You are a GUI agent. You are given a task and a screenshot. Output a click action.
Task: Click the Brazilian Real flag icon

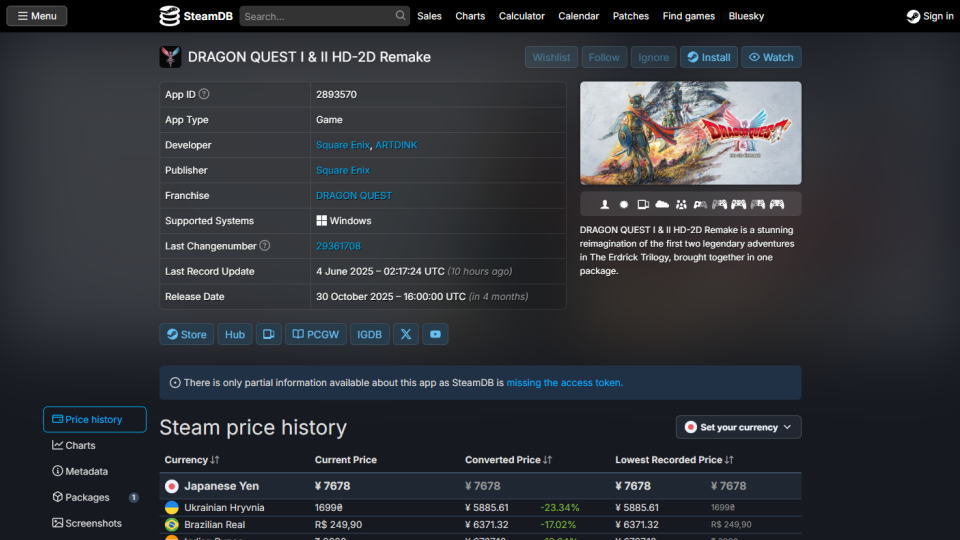click(x=171, y=525)
